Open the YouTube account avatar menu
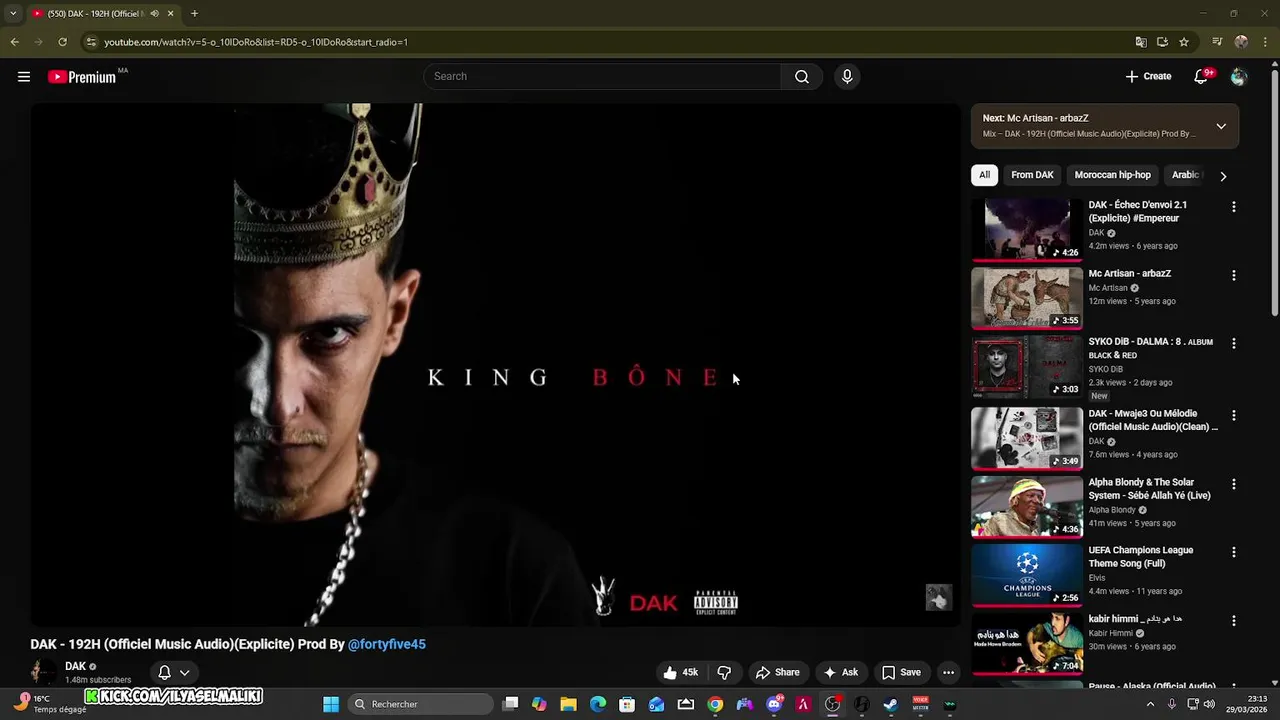Image resolution: width=1280 pixels, height=720 pixels. point(1239,77)
